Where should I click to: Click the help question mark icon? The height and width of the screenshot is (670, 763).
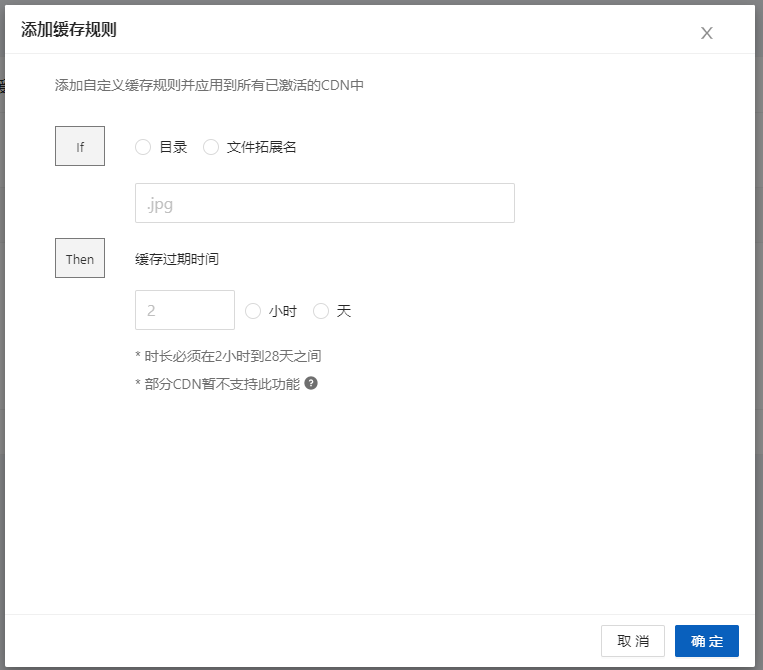311,383
